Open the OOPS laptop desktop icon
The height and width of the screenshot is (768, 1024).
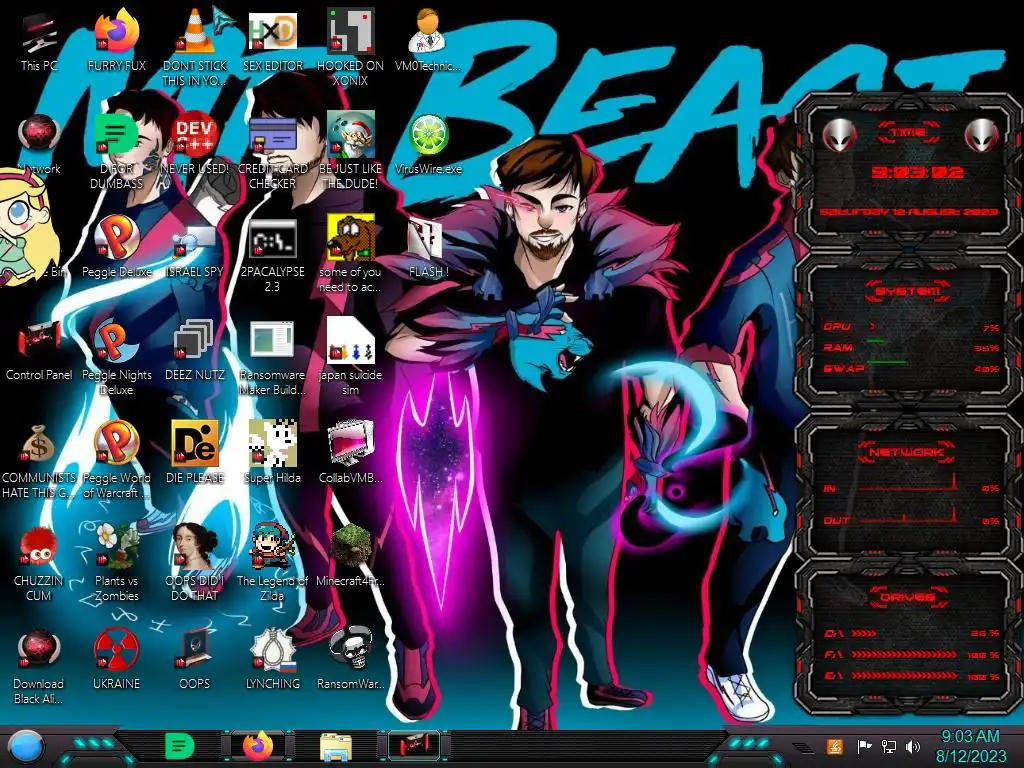pos(195,650)
